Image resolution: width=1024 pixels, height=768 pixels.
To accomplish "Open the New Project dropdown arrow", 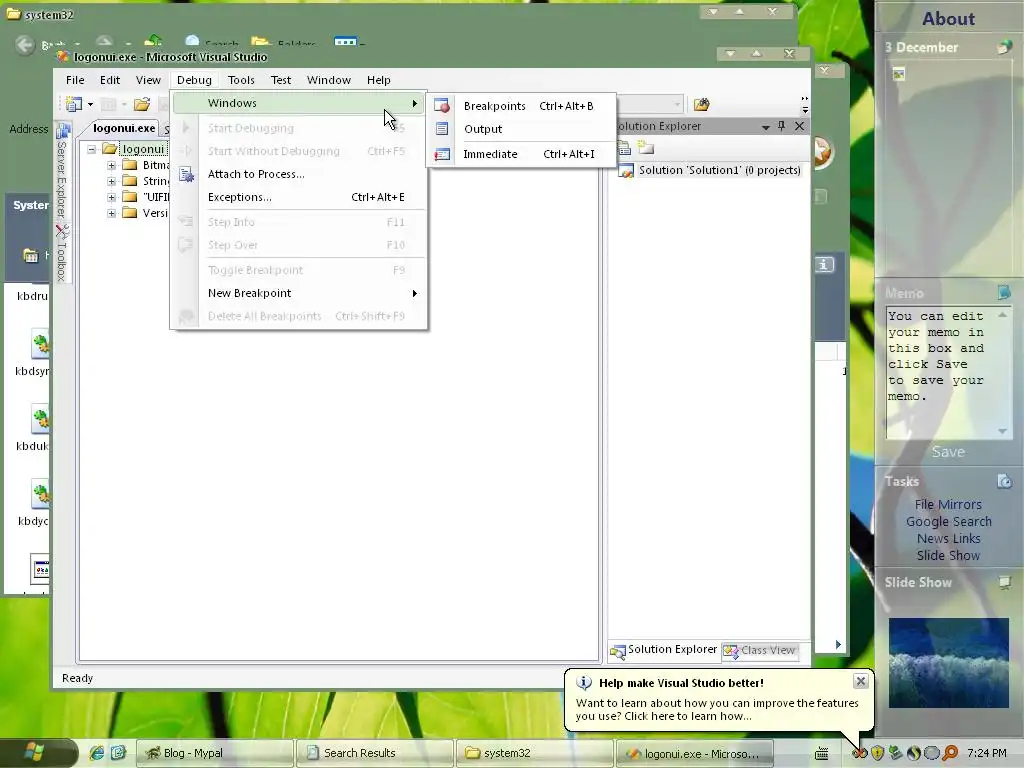I will coord(90,104).
